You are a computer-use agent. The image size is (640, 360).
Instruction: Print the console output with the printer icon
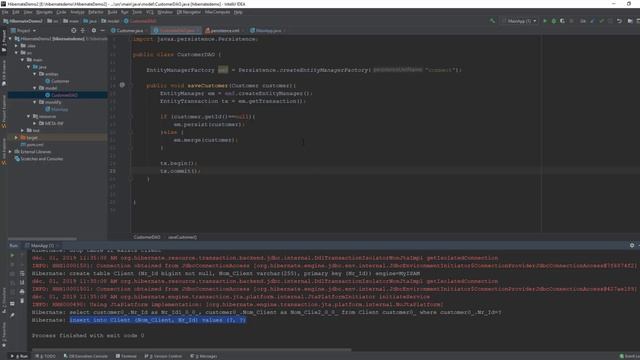coord(22,291)
